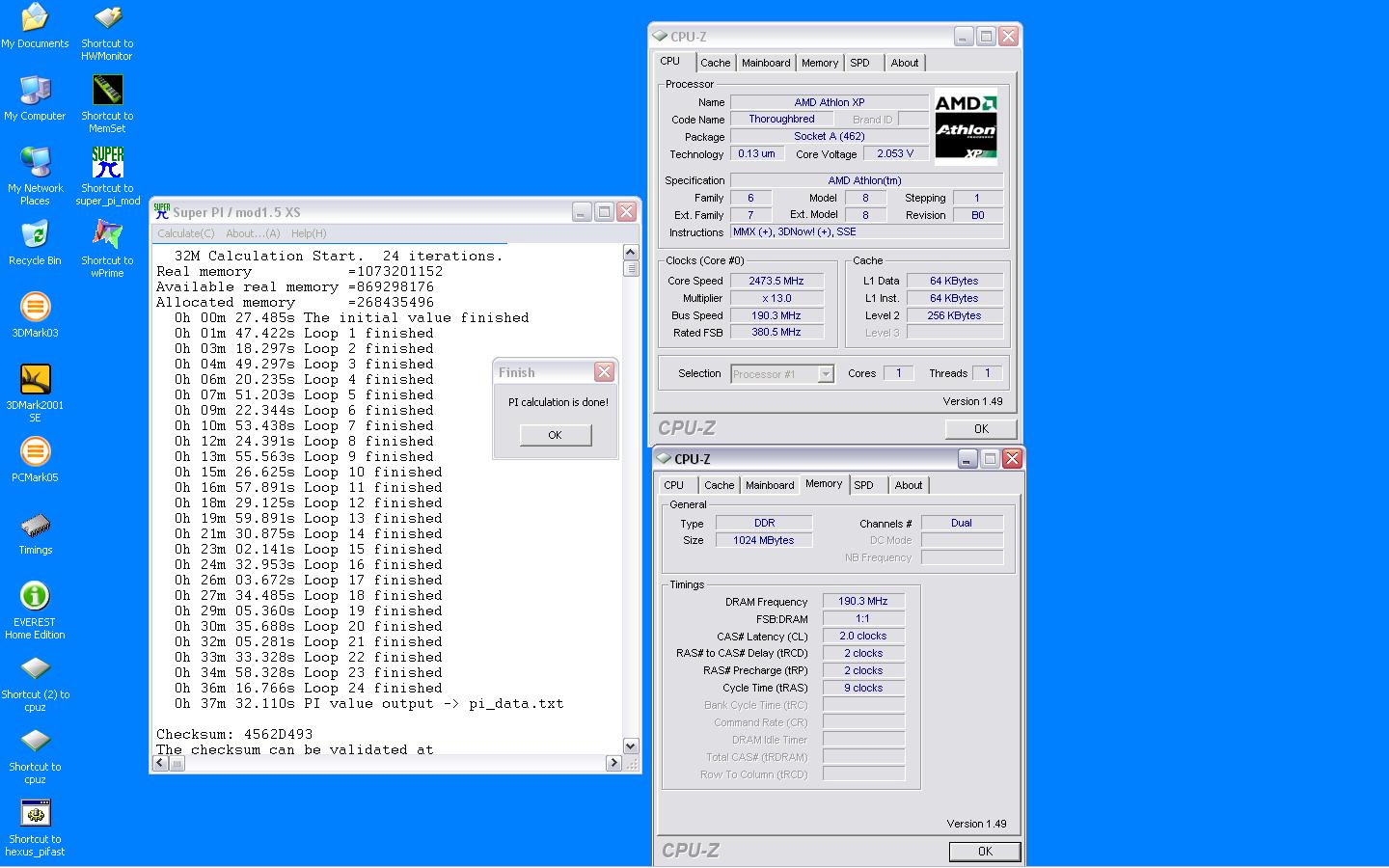
Task: Select the PCMark05 desktop icon
Action: pos(35,460)
